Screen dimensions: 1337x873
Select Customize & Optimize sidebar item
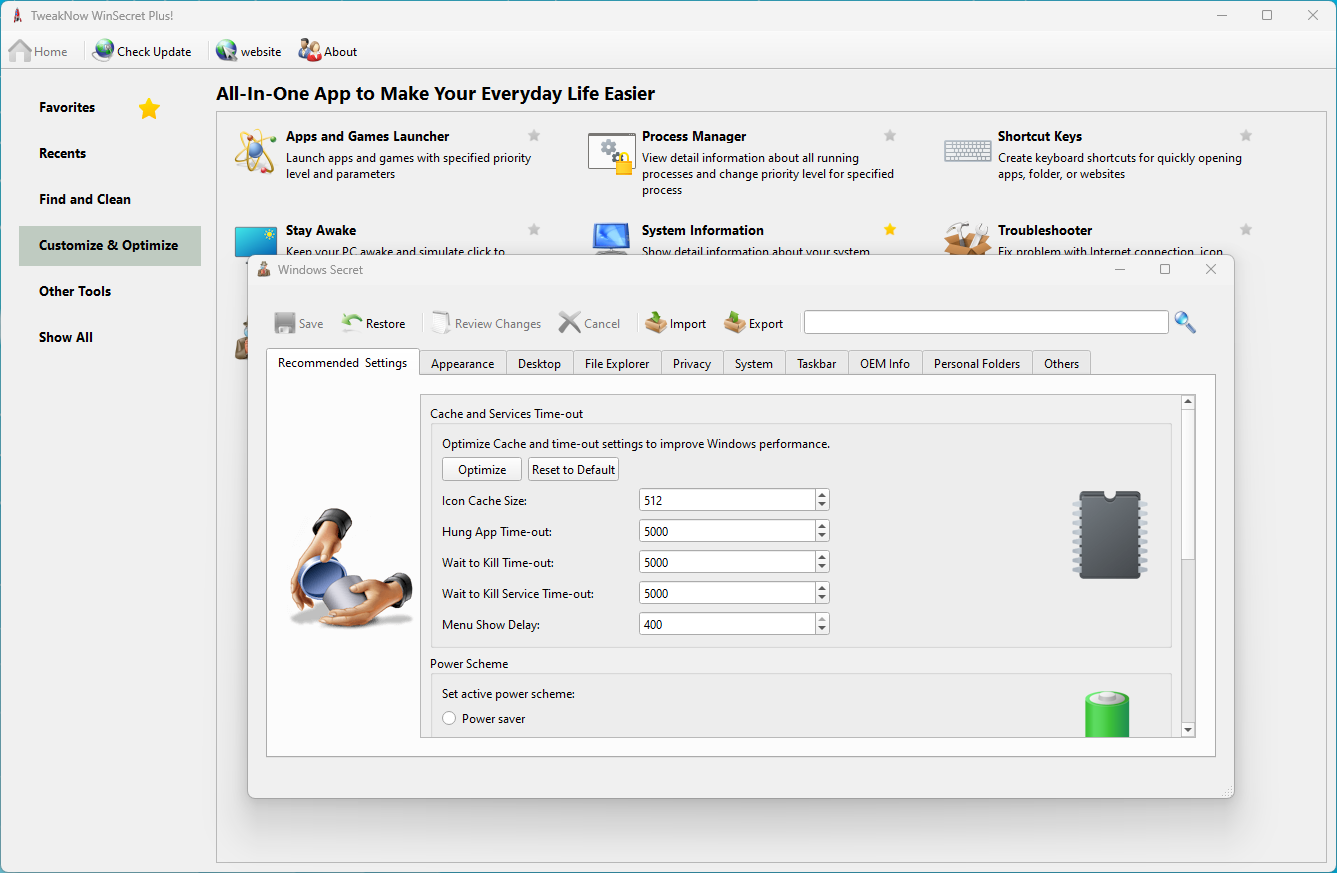[x=110, y=245]
